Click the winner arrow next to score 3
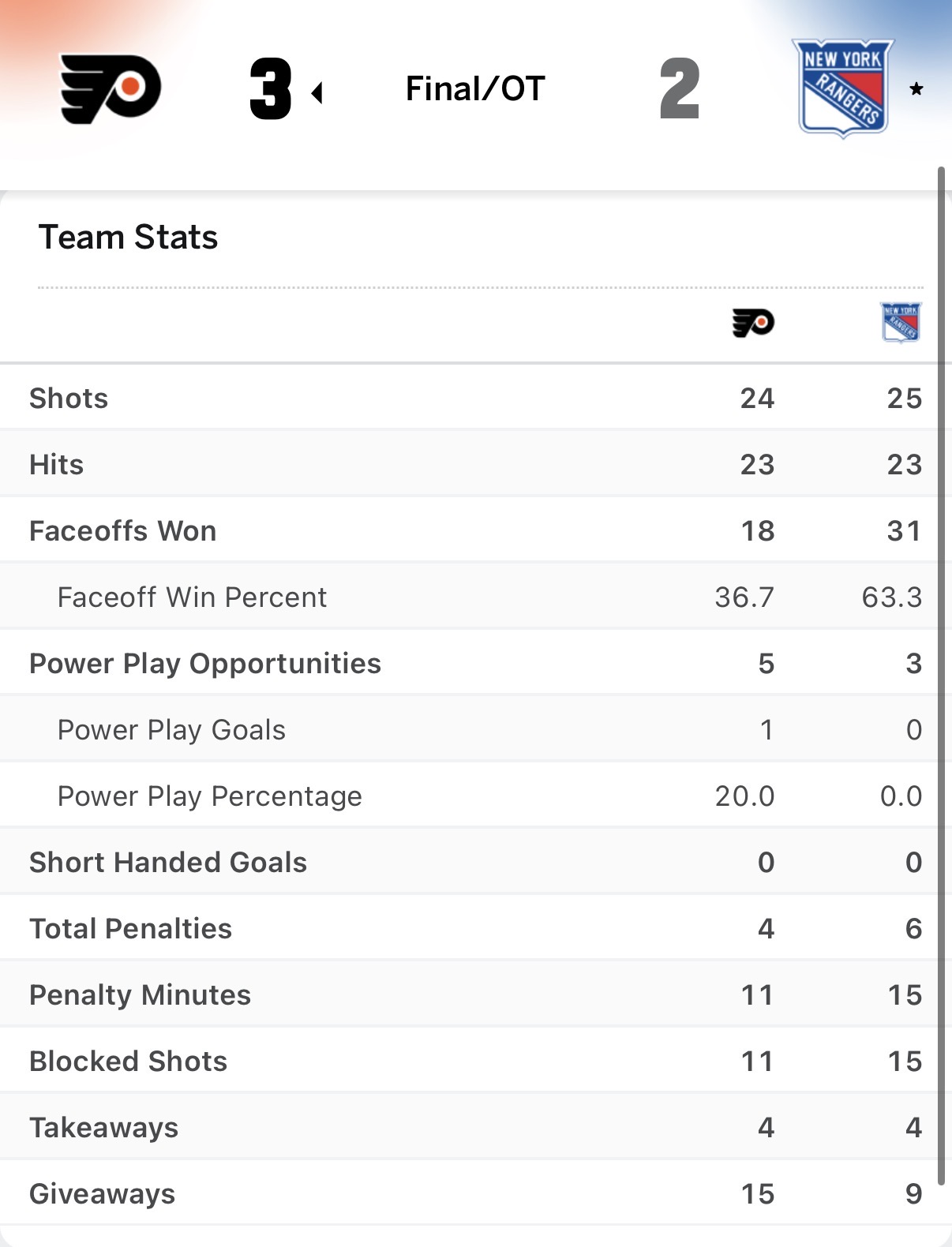The height and width of the screenshot is (1247, 952). 317,93
